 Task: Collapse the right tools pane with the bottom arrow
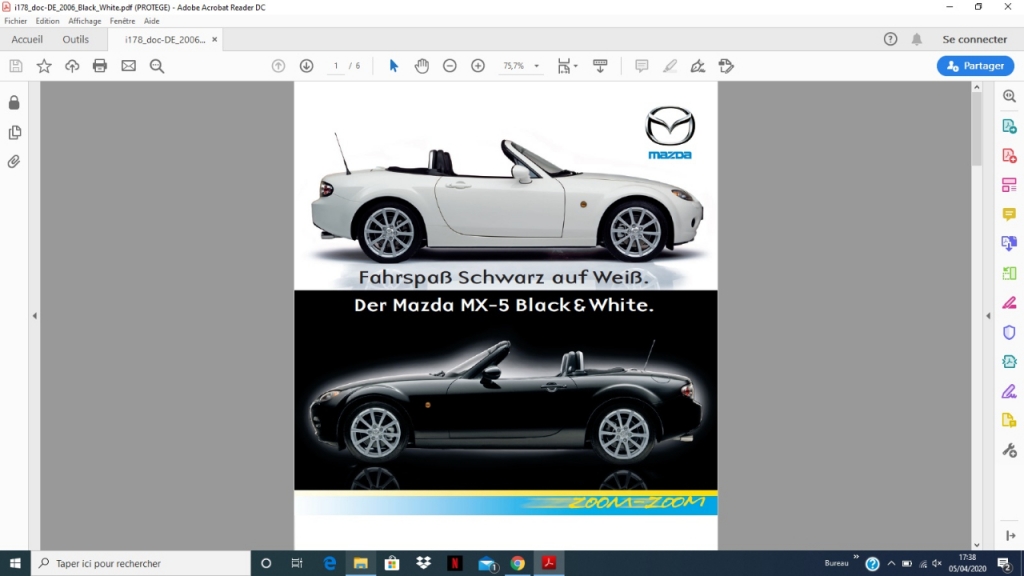(1010, 536)
